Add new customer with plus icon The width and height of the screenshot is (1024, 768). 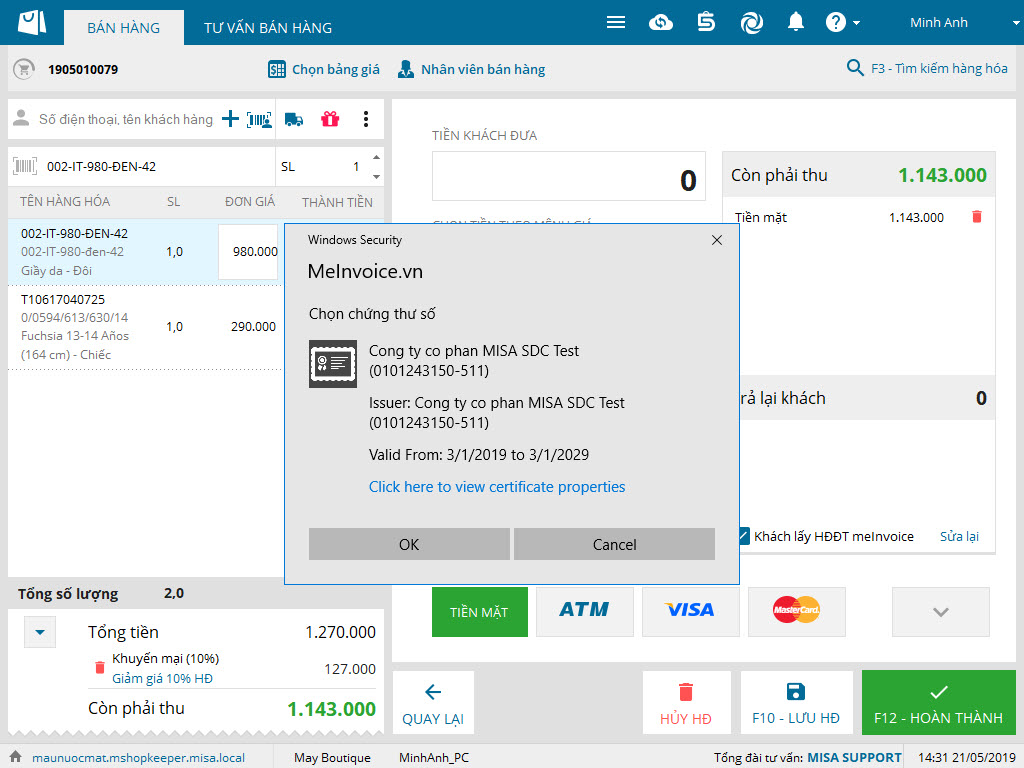tap(230, 119)
